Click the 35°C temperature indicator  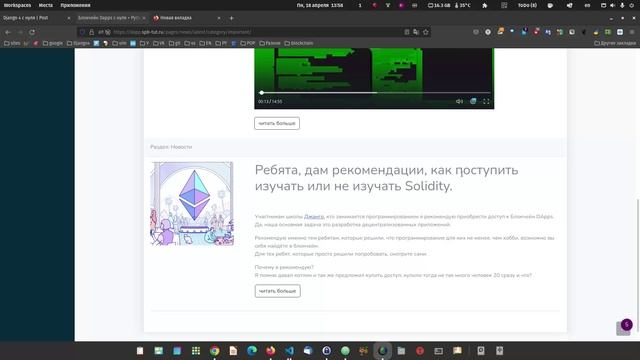[462, 5]
